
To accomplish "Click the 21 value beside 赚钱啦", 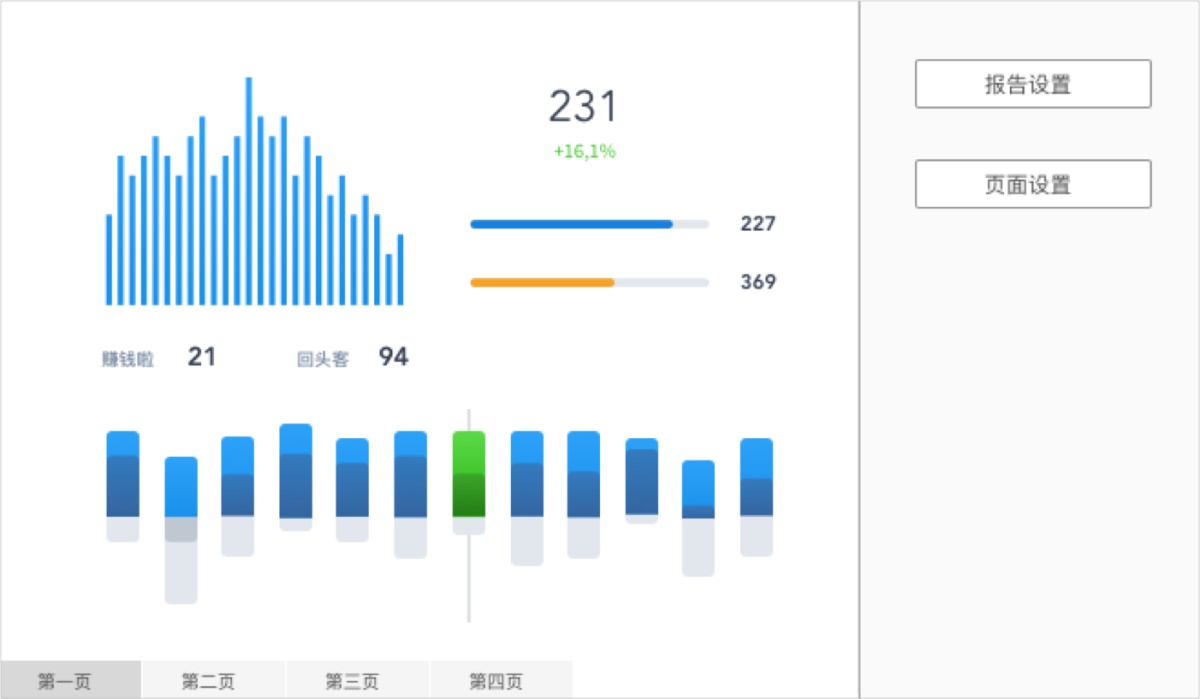I will point(202,356).
